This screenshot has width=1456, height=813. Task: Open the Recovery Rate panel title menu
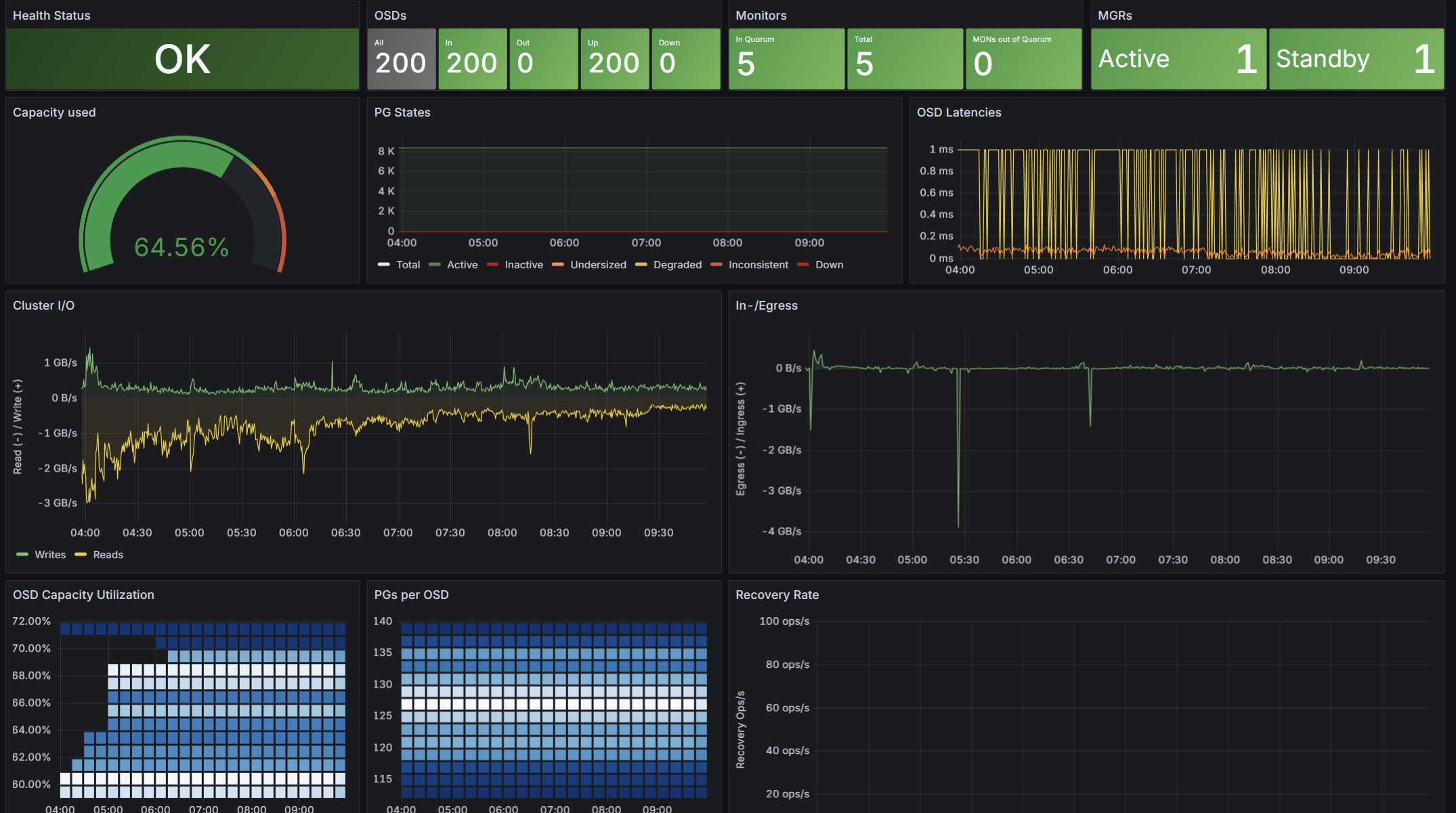point(777,595)
